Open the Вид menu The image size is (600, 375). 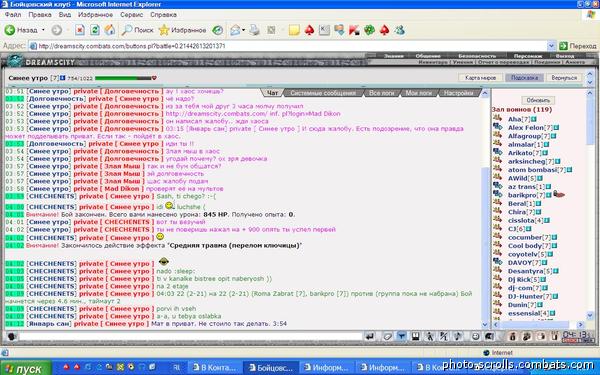(65, 15)
